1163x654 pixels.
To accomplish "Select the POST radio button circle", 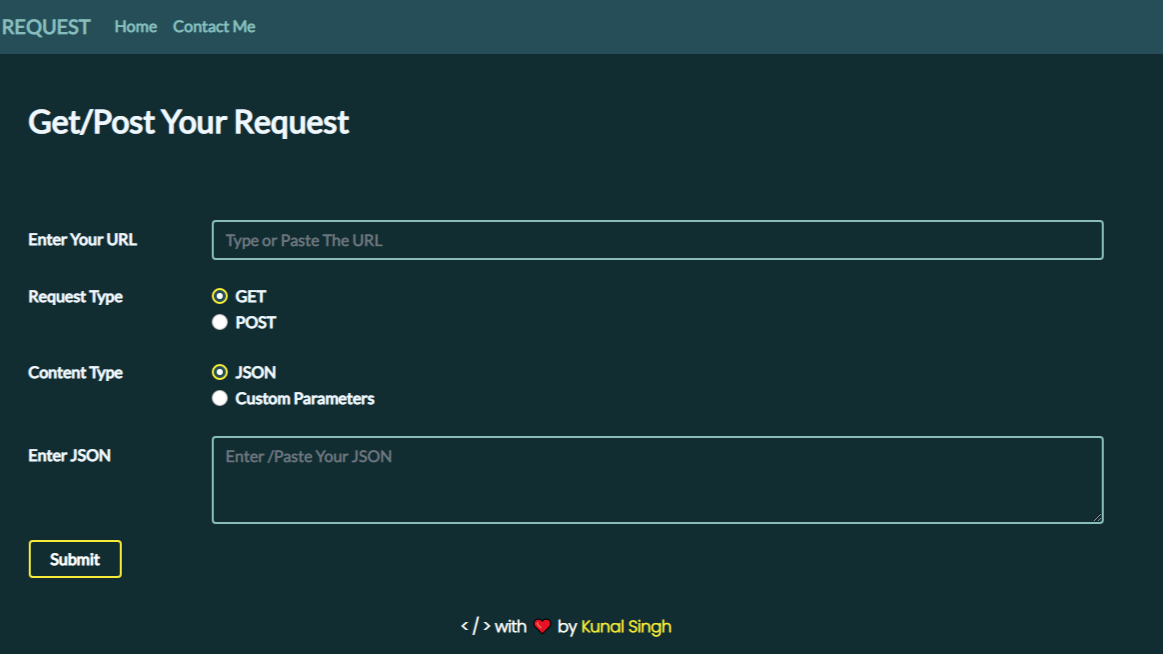I will [x=220, y=322].
